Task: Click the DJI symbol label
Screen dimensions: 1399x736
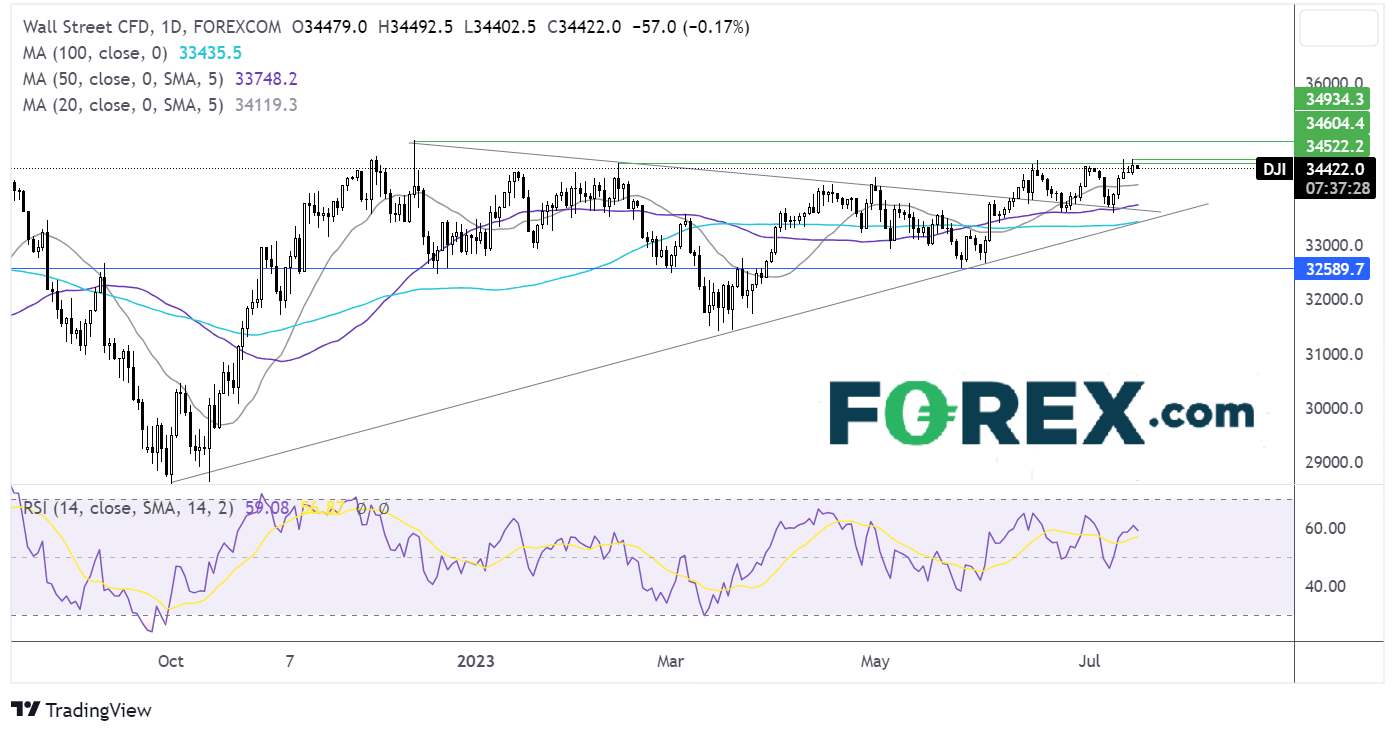Action: (x=1275, y=170)
